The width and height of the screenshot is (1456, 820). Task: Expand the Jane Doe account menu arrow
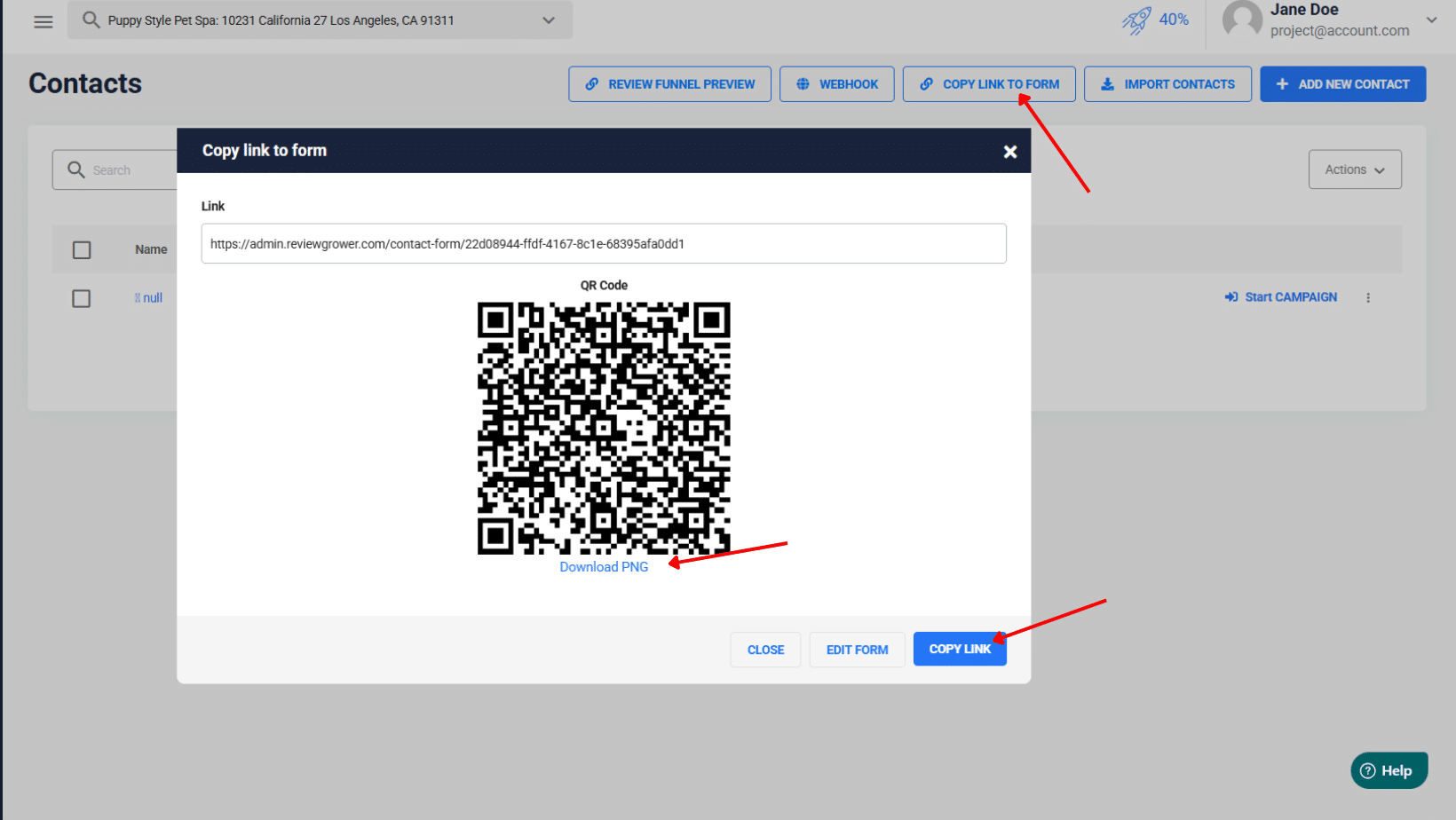tap(1431, 20)
